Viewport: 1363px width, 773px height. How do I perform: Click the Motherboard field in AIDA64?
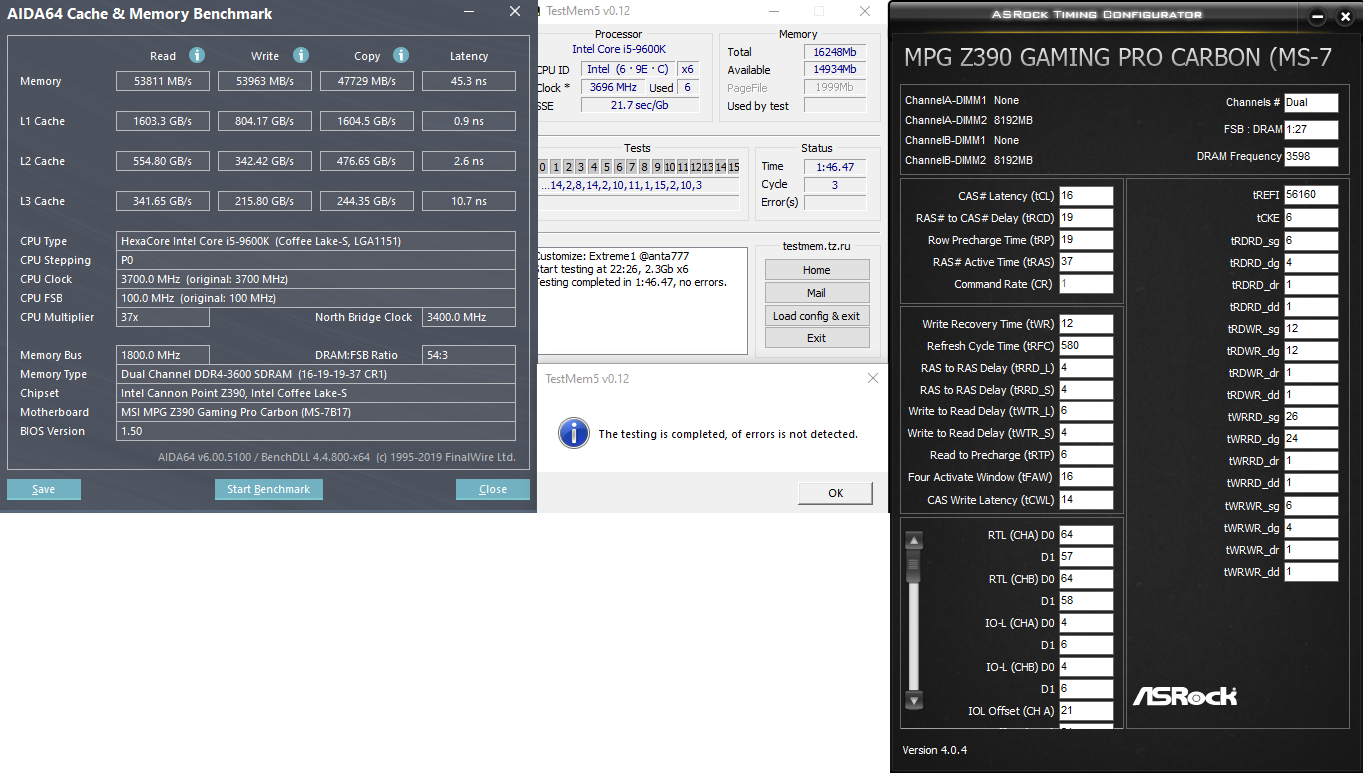pyautogui.click(x=316, y=412)
